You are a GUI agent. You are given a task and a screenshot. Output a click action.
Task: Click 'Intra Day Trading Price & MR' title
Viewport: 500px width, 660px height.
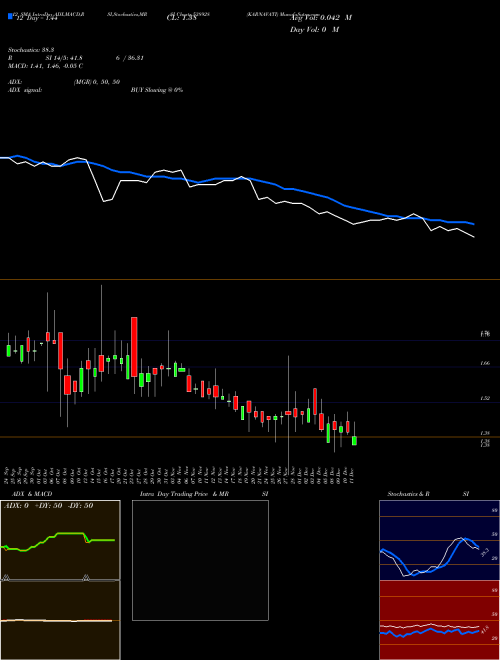click(184, 494)
